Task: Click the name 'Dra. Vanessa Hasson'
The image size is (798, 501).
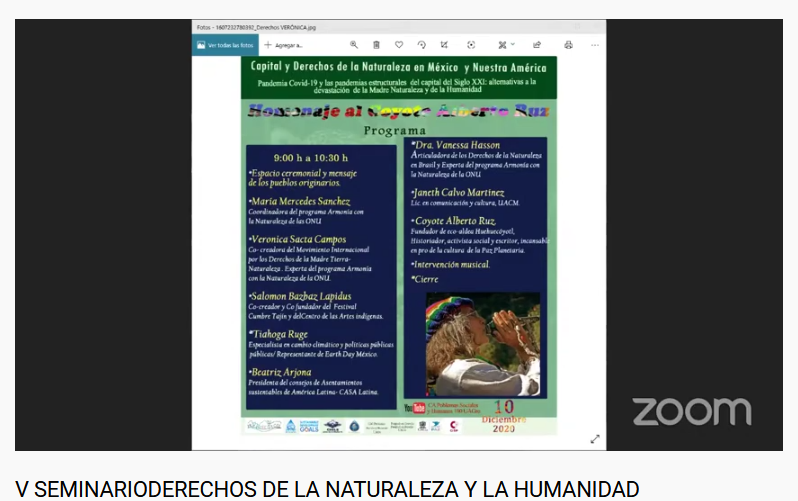Action: tap(456, 145)
